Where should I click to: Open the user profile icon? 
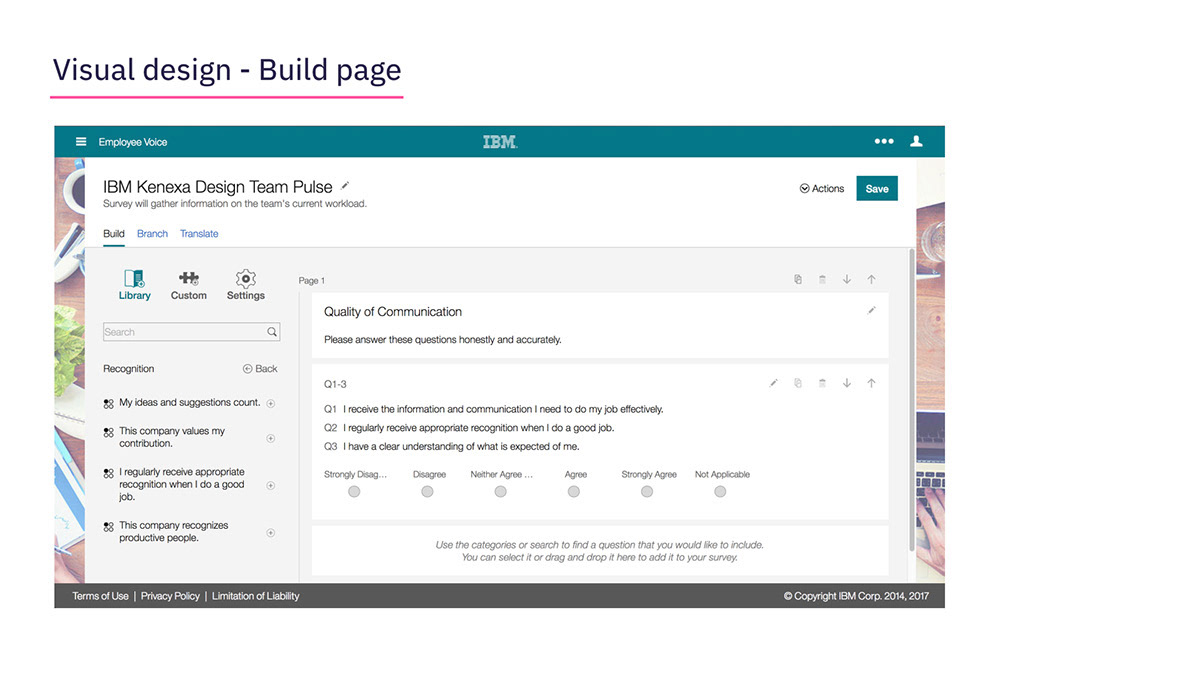tap(916, 142)
